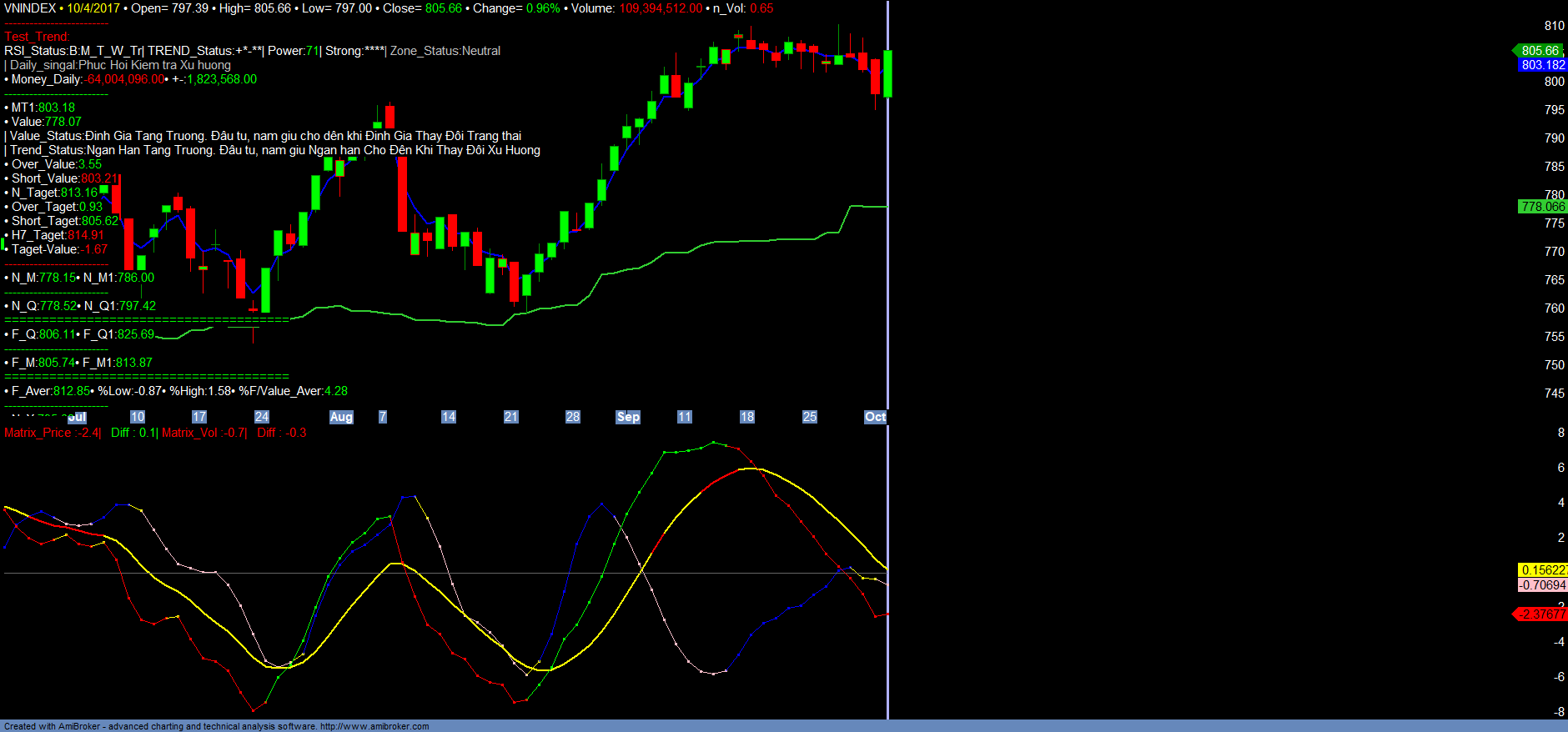Click the VNINDEX symbol title

click(30, 8)
